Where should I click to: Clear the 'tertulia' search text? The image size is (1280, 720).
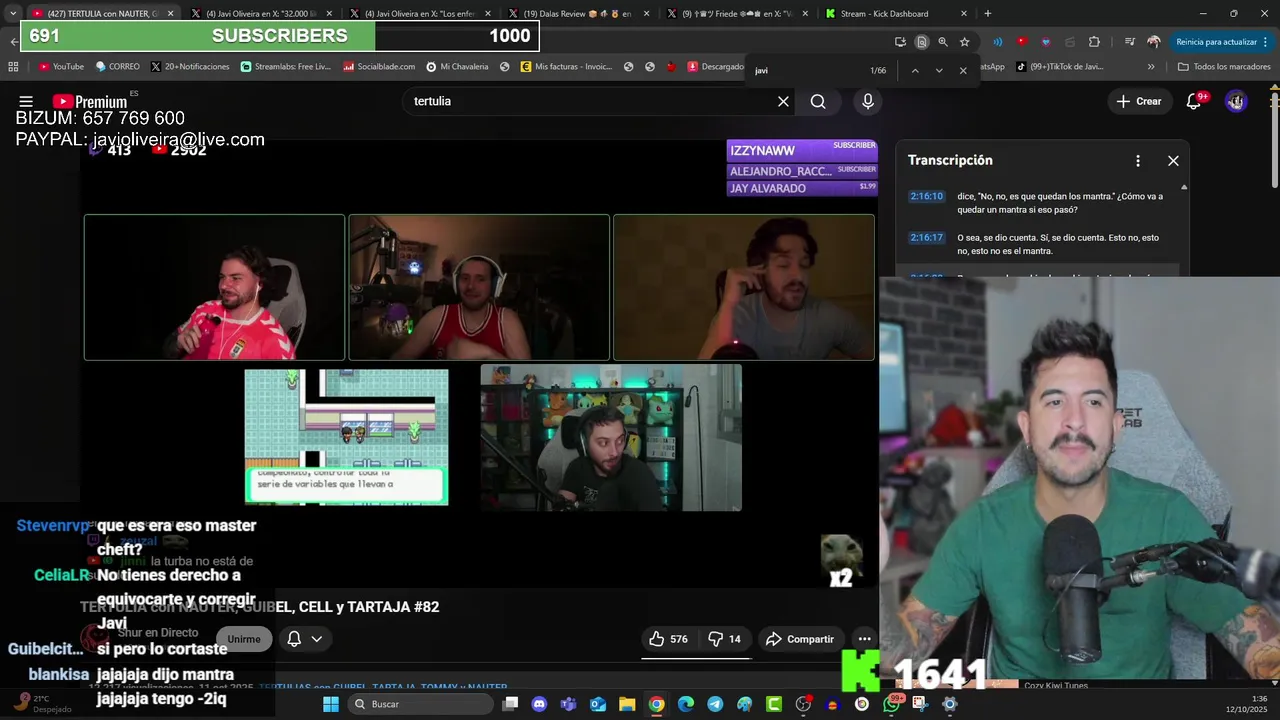tap(783, 101)
